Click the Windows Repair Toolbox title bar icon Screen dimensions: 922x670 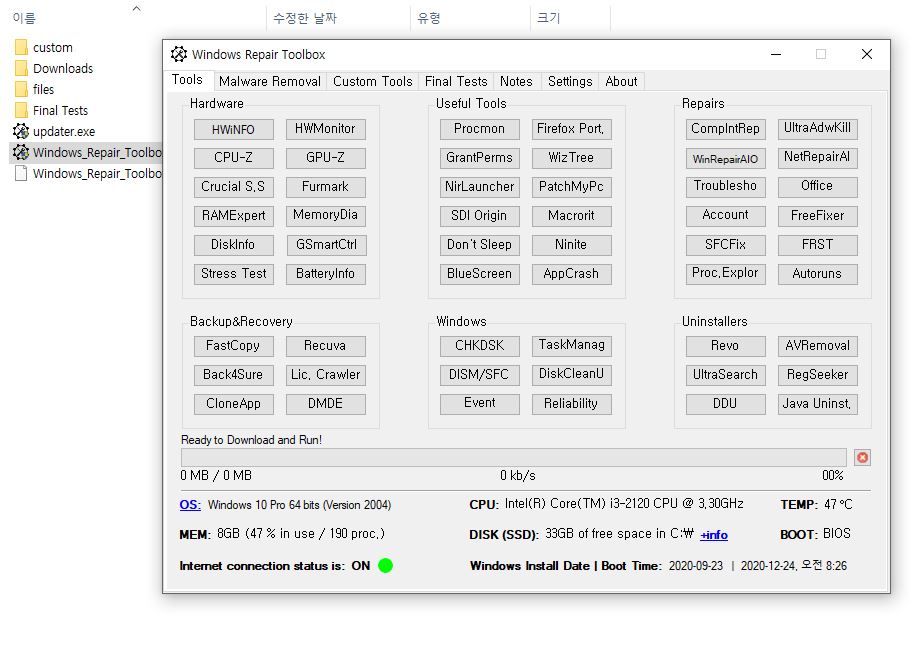click(x=179, y=54)
